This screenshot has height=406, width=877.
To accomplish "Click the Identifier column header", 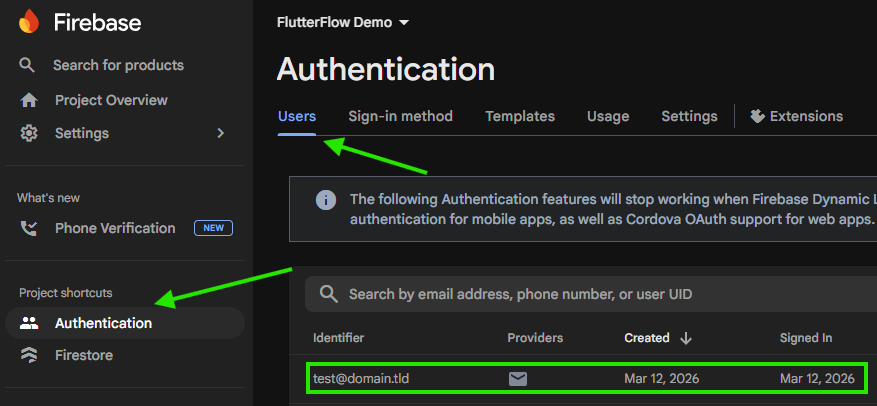I will point(338,338).
